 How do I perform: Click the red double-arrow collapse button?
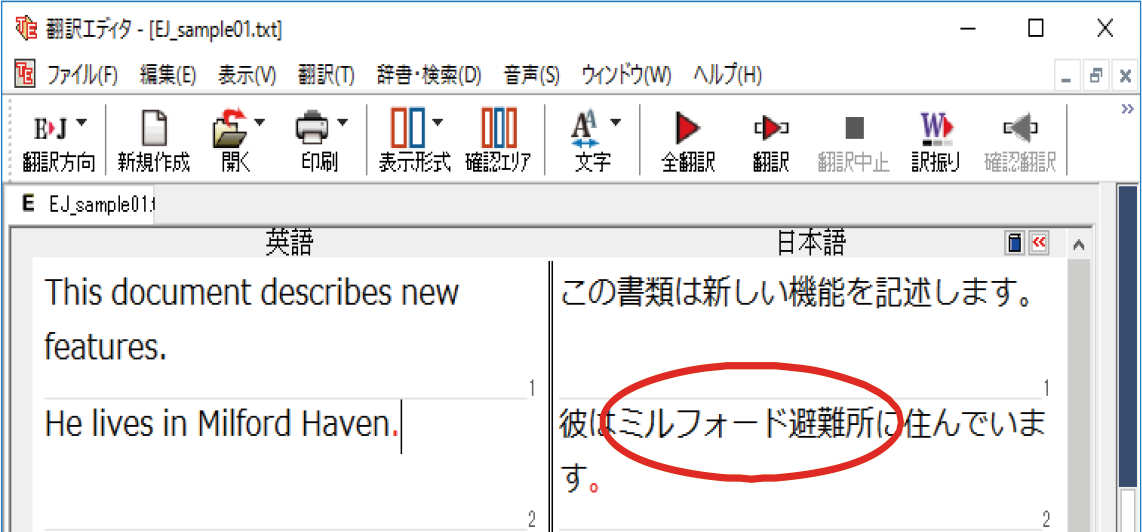click(1039, 243)
